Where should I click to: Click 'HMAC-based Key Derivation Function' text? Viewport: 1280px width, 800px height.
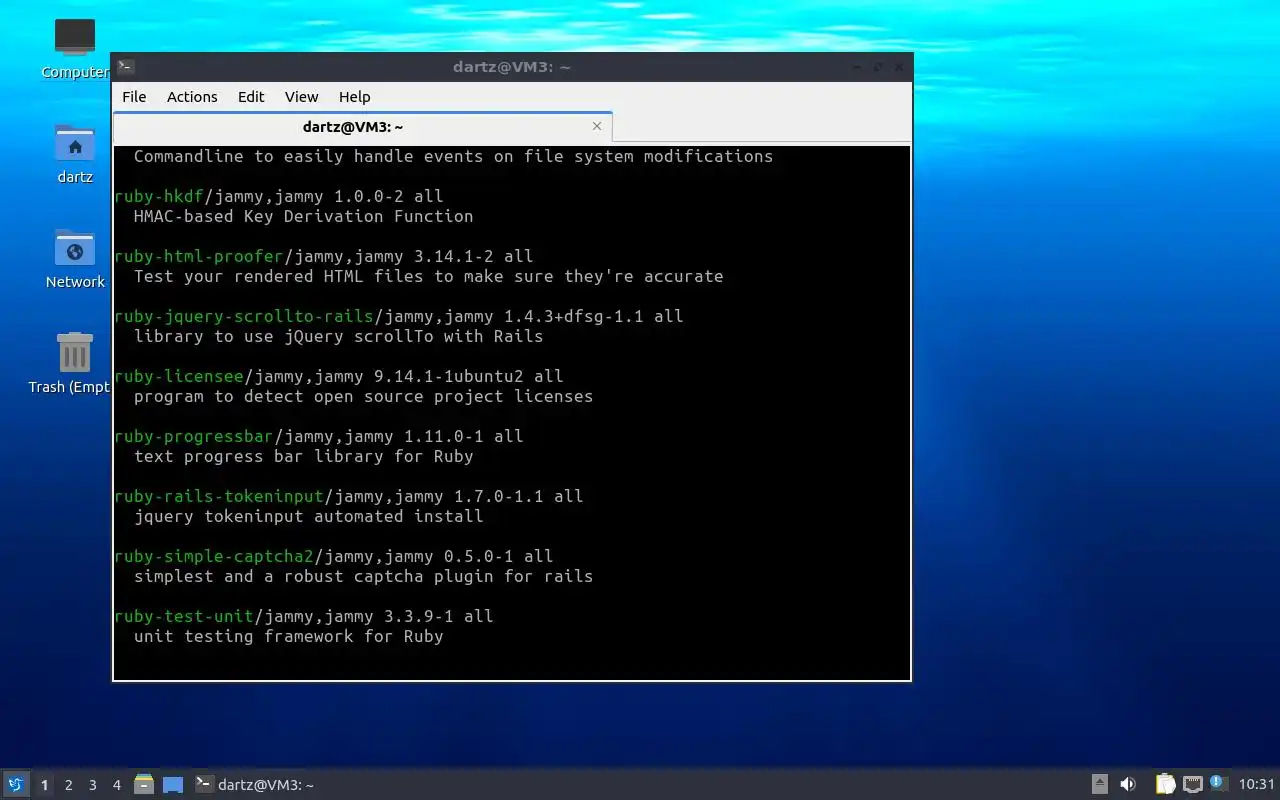pos(304,216)
